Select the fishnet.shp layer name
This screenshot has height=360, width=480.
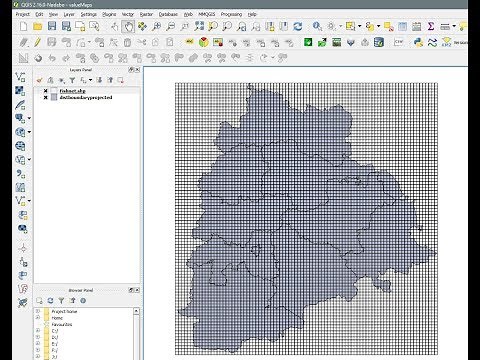tap(73, 91)
